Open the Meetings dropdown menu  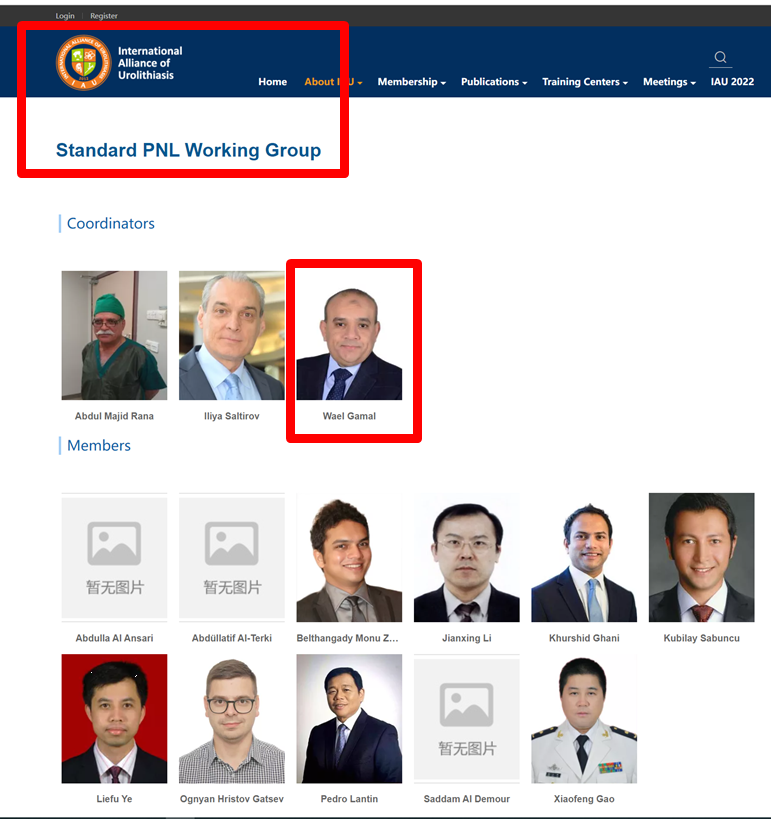point(669,82)
